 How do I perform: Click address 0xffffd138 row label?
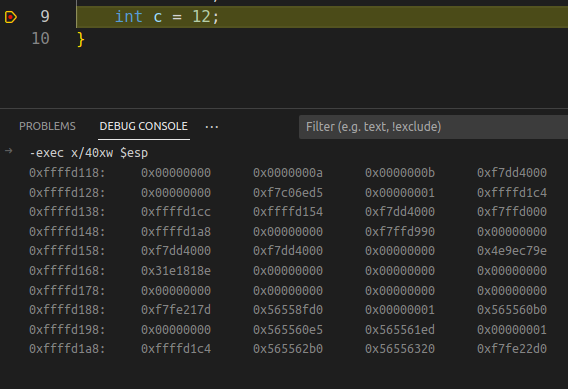(x=67, y=212)
